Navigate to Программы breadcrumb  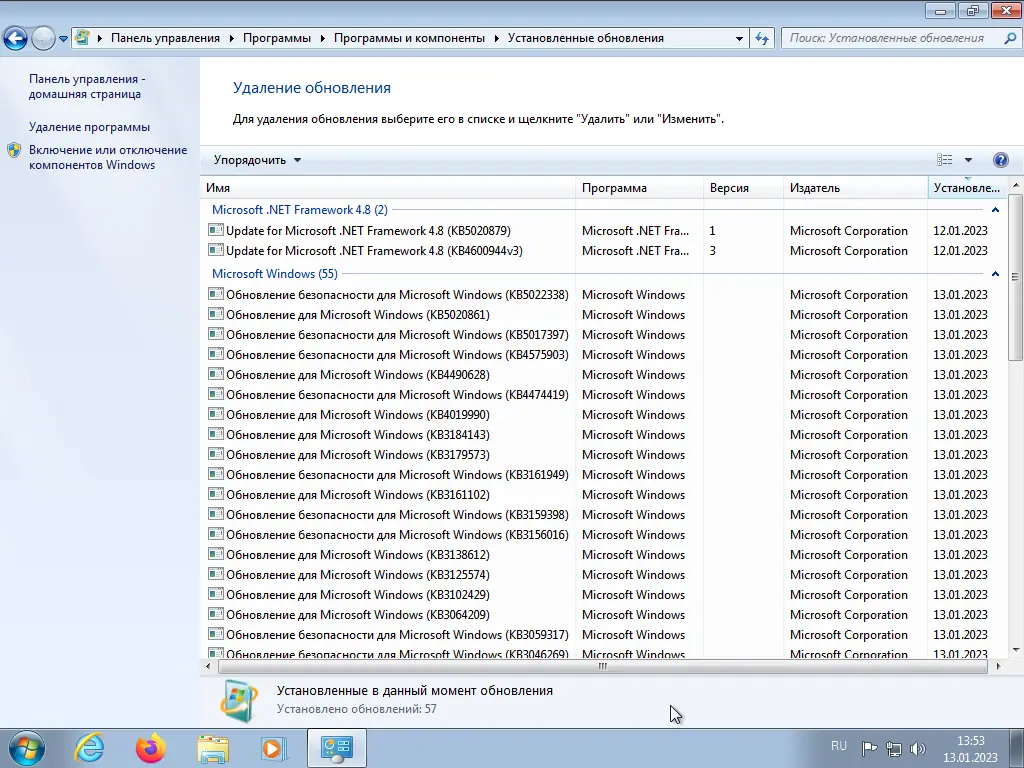coord(277,38)
